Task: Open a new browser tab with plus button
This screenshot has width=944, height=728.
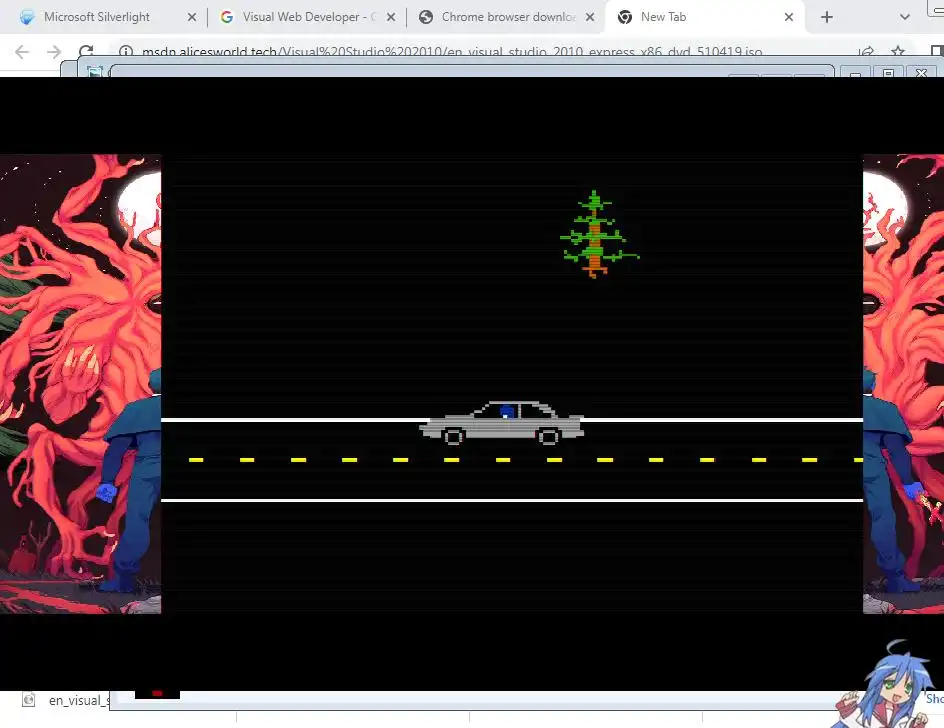Action: pos(827,17)
